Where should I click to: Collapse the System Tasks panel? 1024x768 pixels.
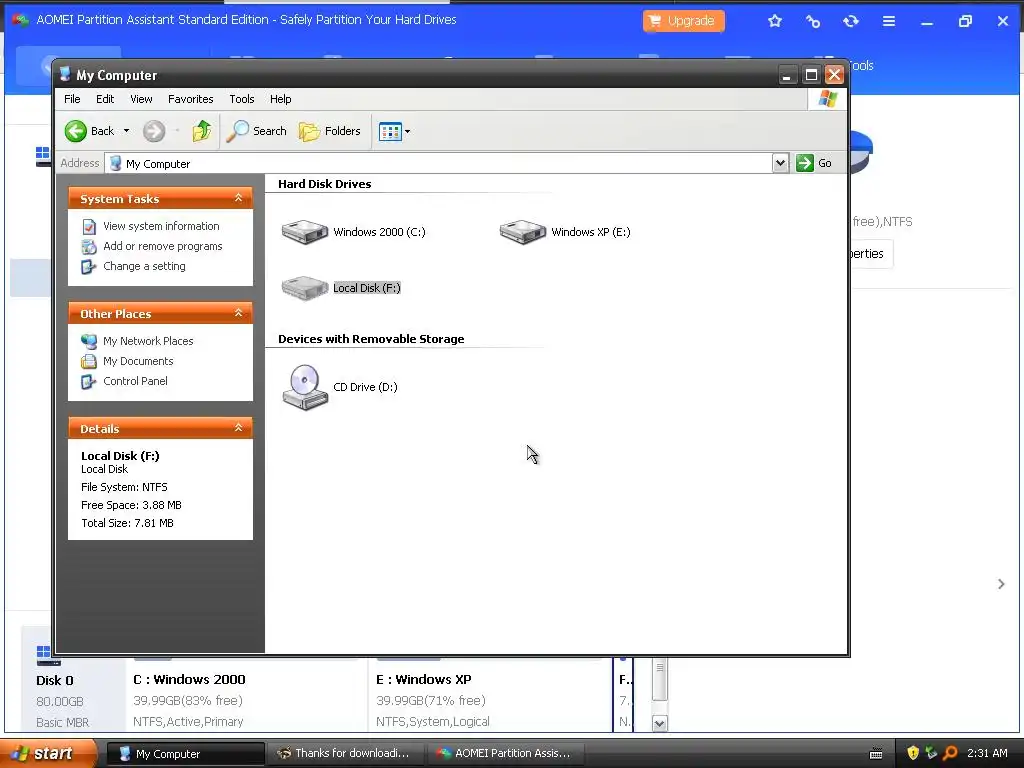tap(238, 198)
